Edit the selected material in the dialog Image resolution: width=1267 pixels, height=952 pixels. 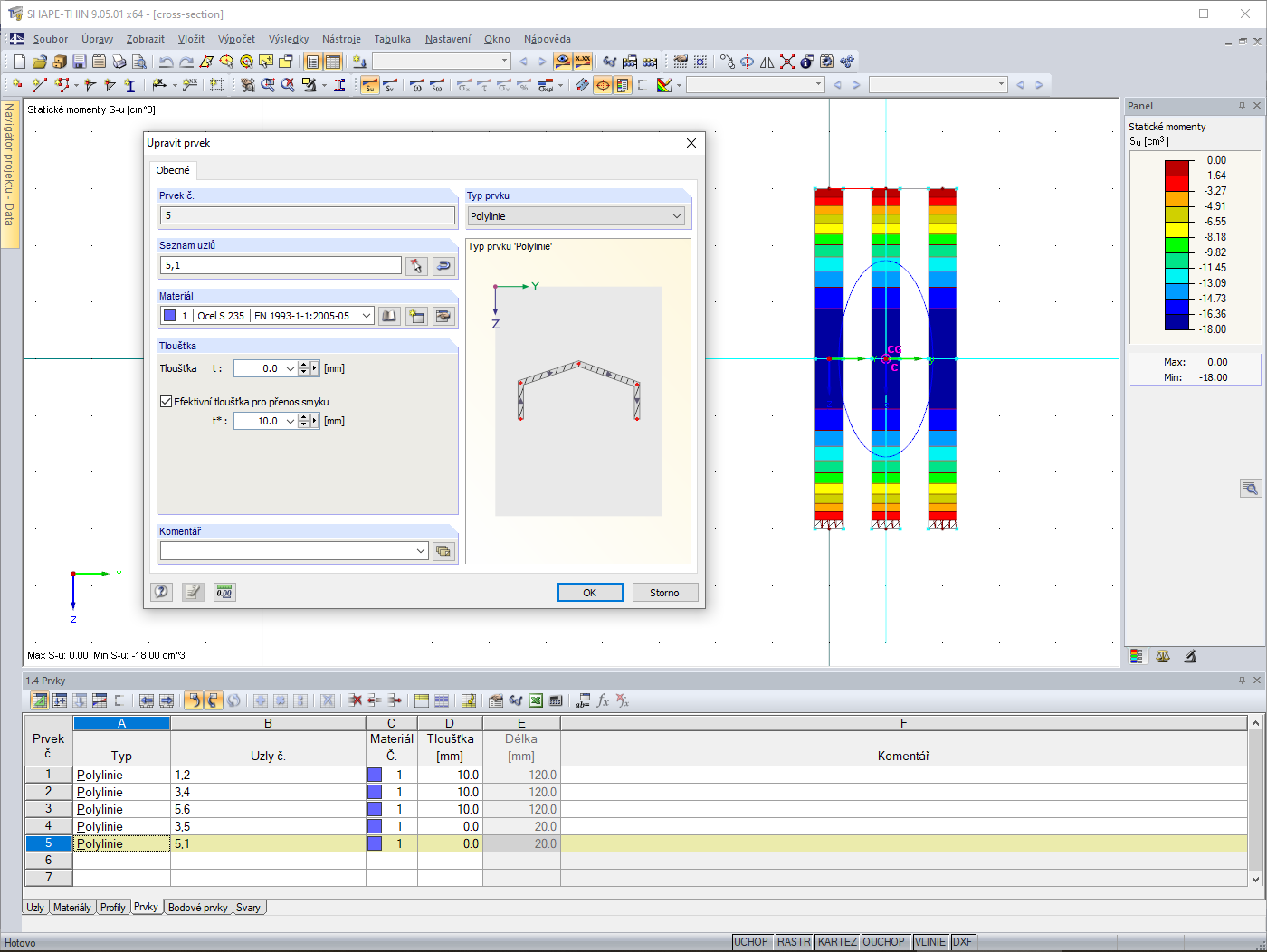click(x=443, y=316)
